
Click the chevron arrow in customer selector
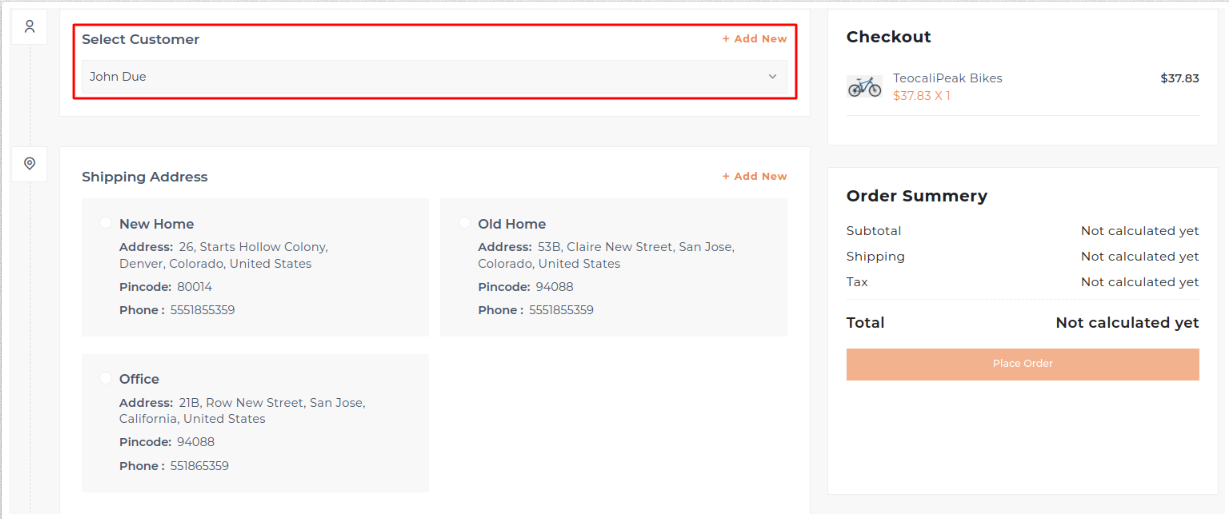772,77
